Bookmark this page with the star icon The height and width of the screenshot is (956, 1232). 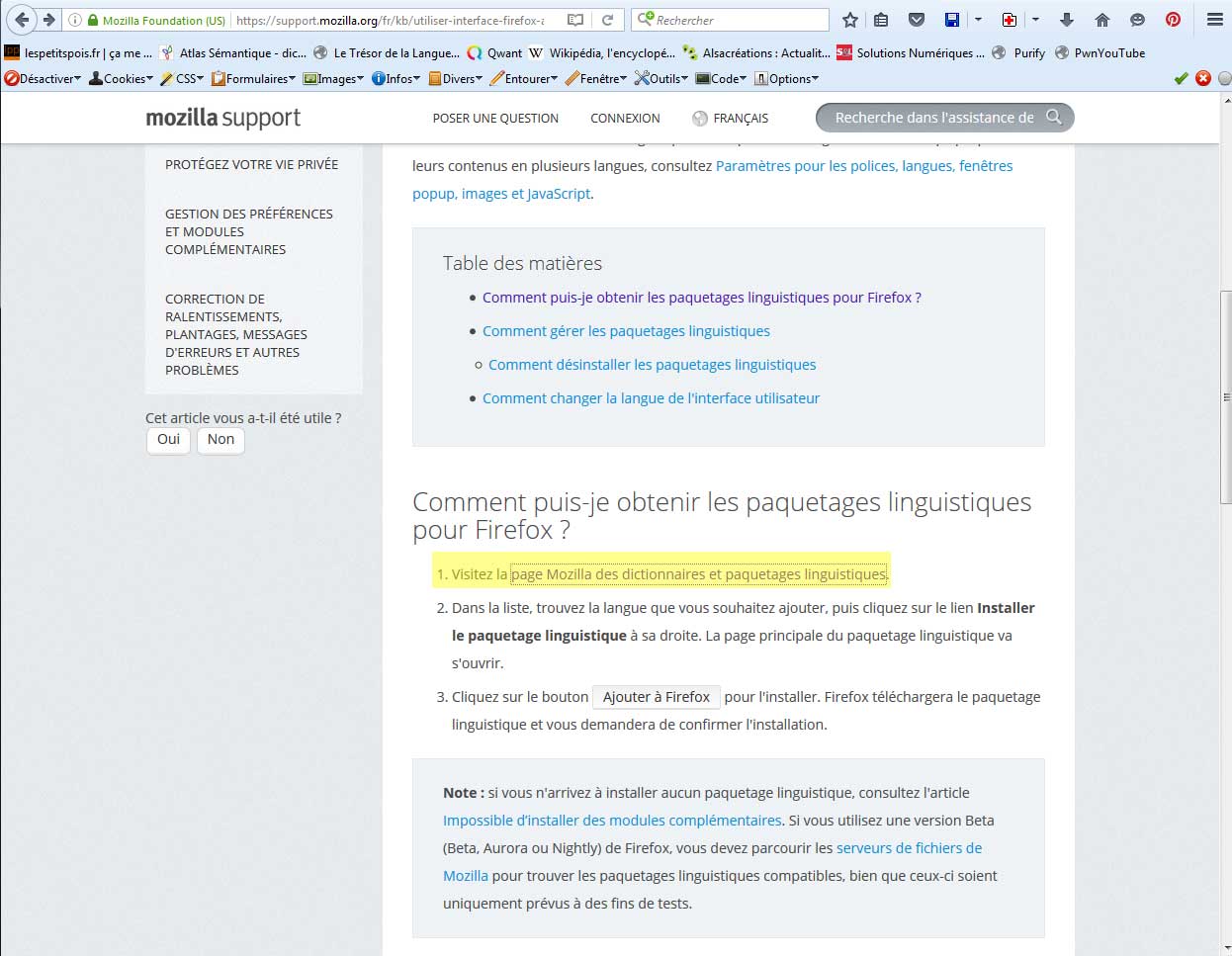tap(849, 20)
